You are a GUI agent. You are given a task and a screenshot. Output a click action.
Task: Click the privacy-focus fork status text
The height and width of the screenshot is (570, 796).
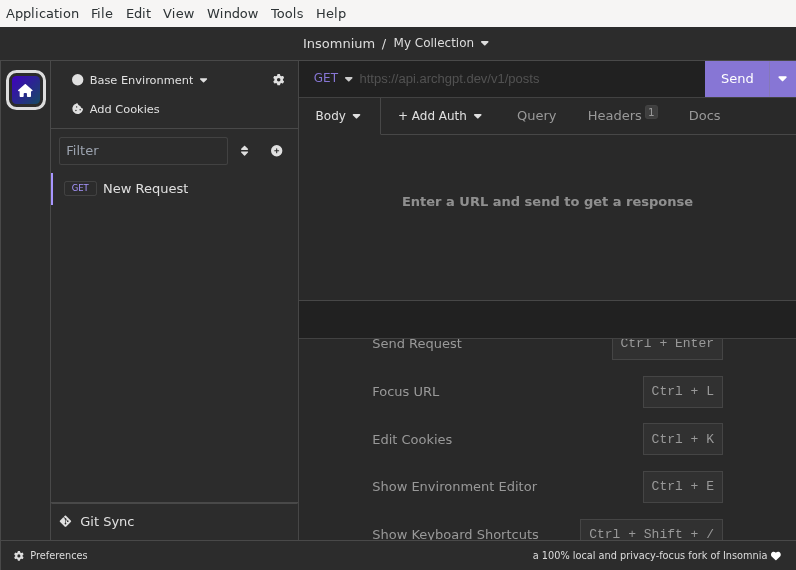[x=650, y=556]
